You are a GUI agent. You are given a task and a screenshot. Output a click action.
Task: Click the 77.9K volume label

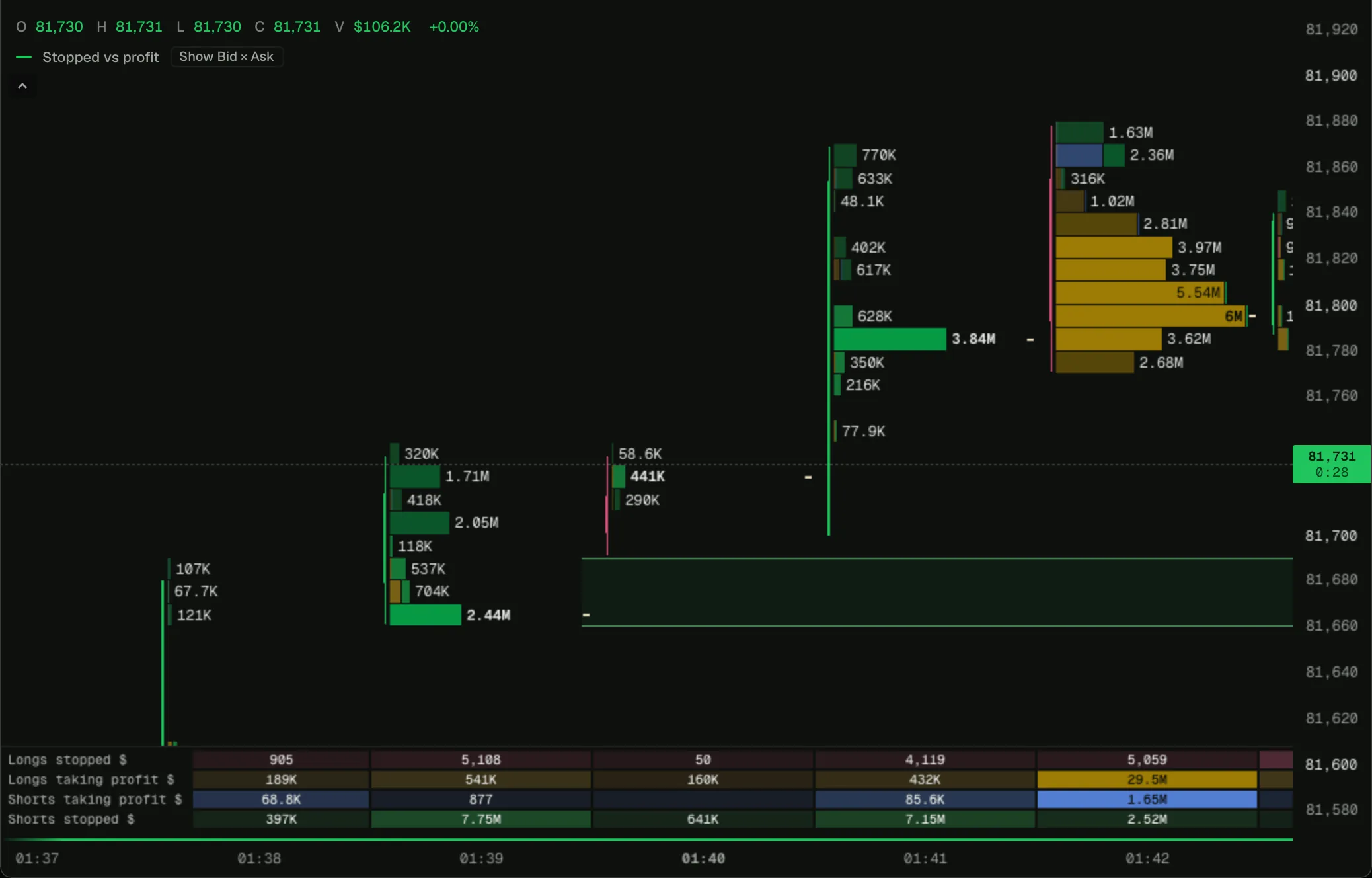pos(863,431)
